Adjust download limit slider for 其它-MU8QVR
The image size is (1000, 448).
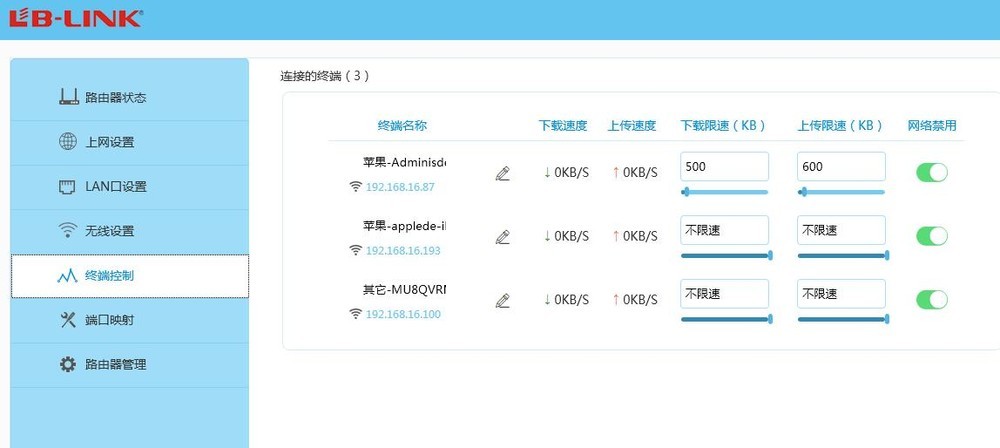pos(726,318)
